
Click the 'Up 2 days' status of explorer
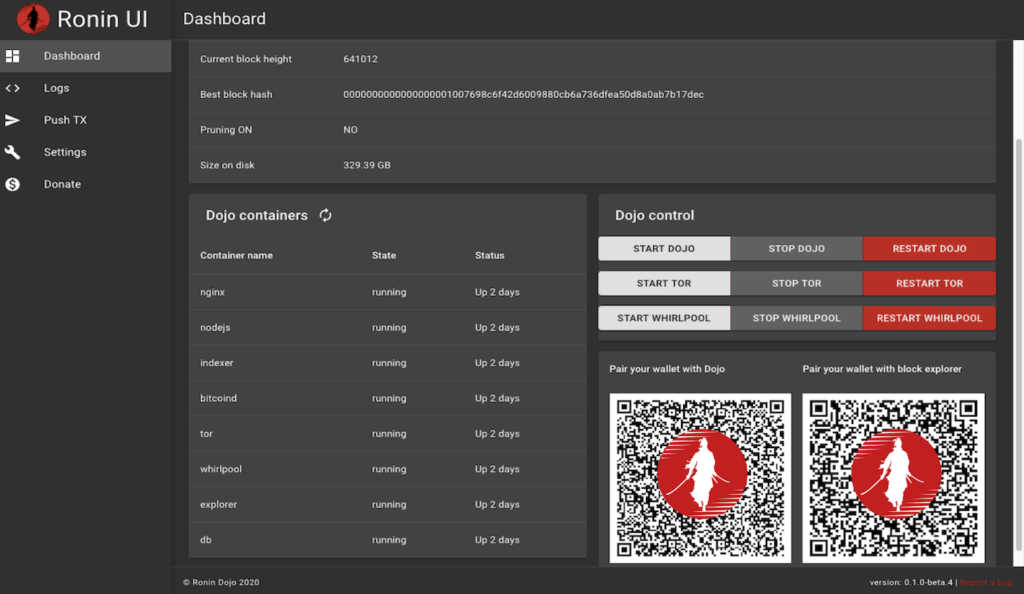tap(497, 505)
